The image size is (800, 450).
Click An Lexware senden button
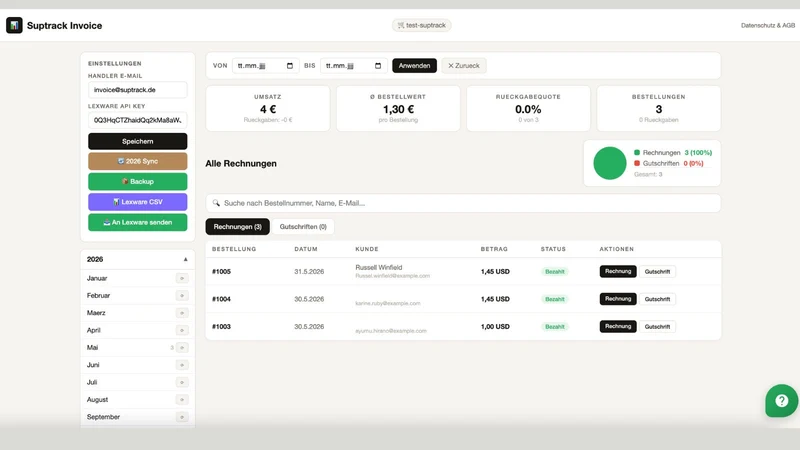click(137, 222)
